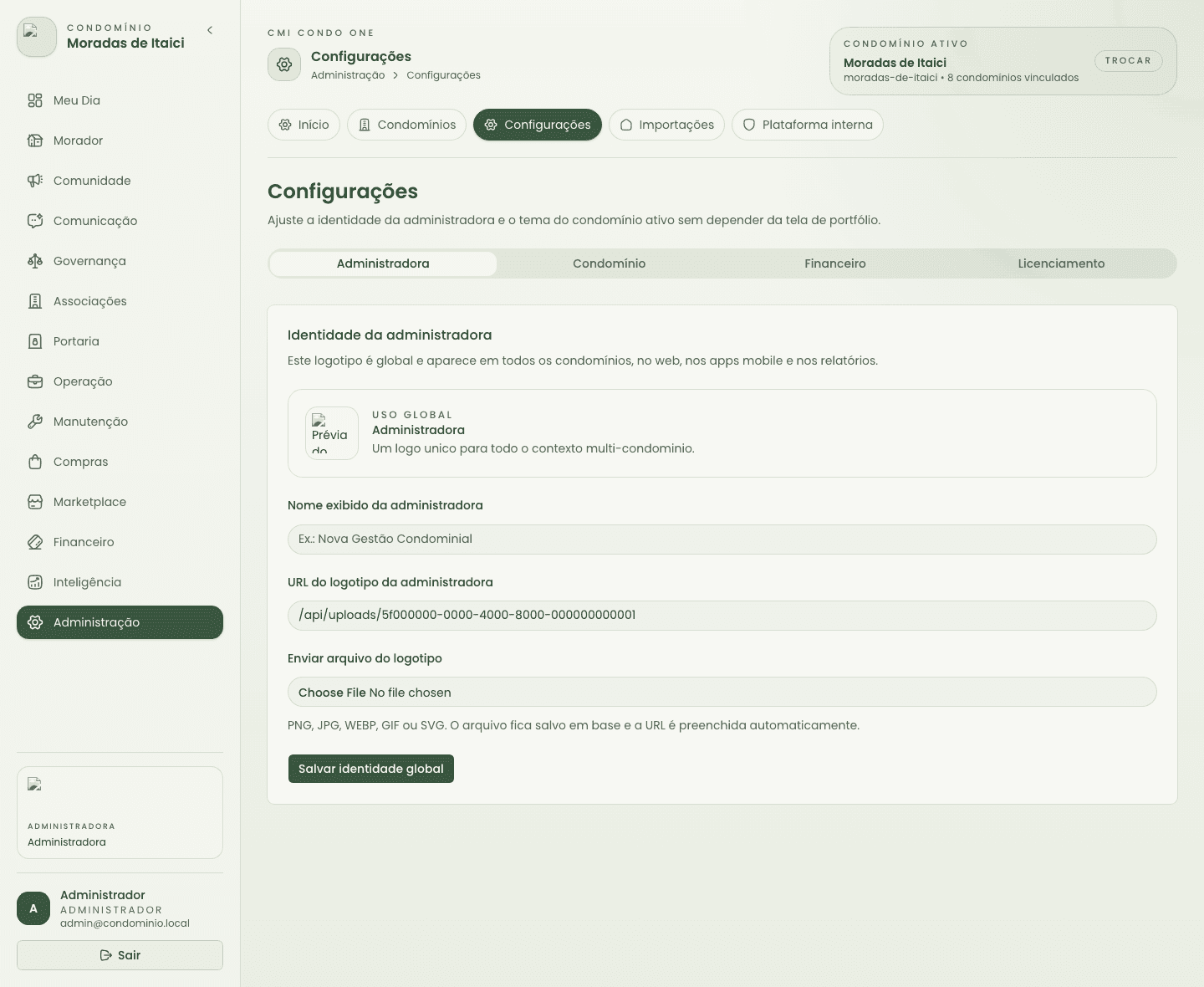Click the admin@condominio.local email text

tap(125, 923)
